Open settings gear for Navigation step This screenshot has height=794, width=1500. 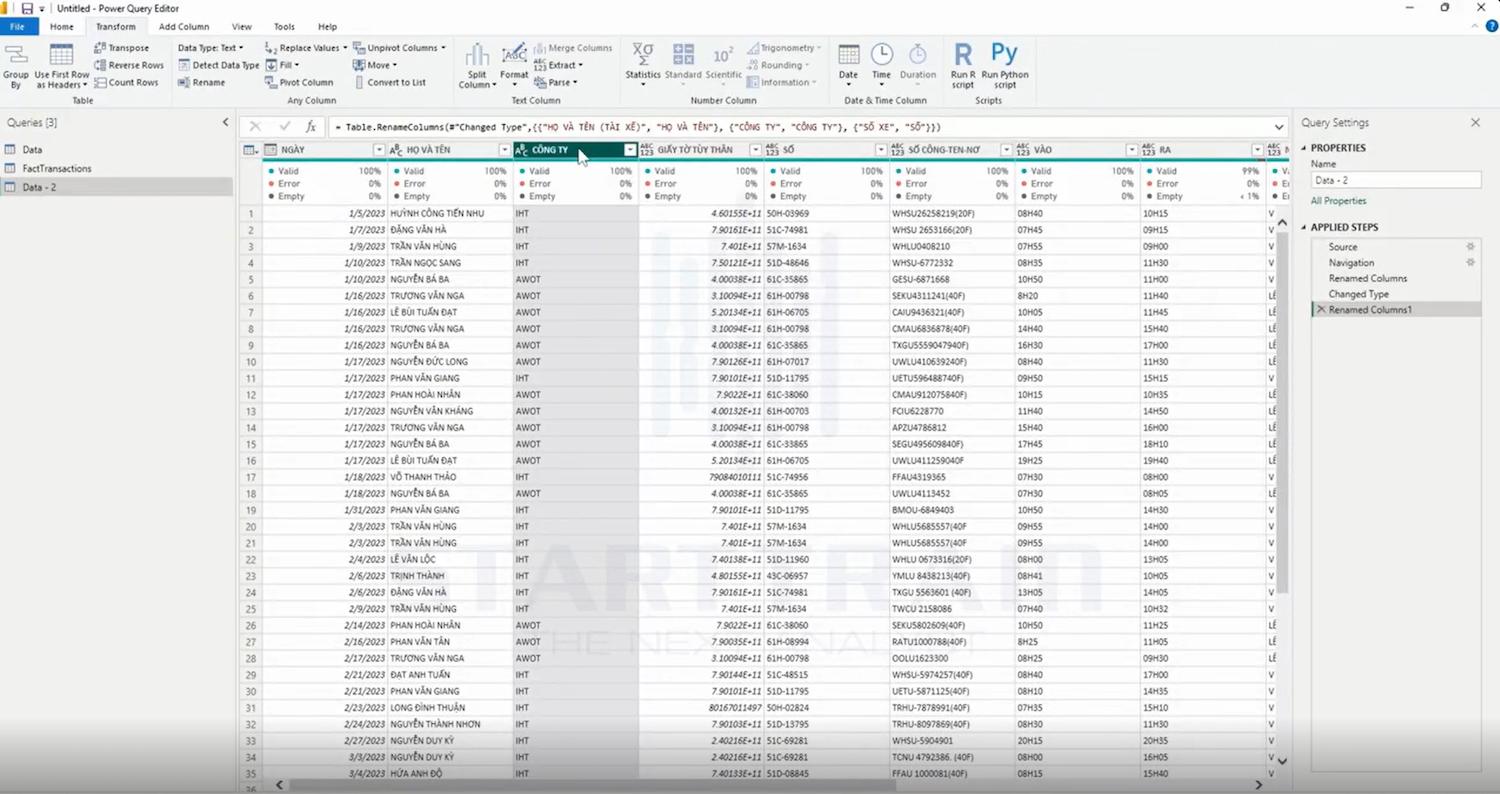(1470, 262)
